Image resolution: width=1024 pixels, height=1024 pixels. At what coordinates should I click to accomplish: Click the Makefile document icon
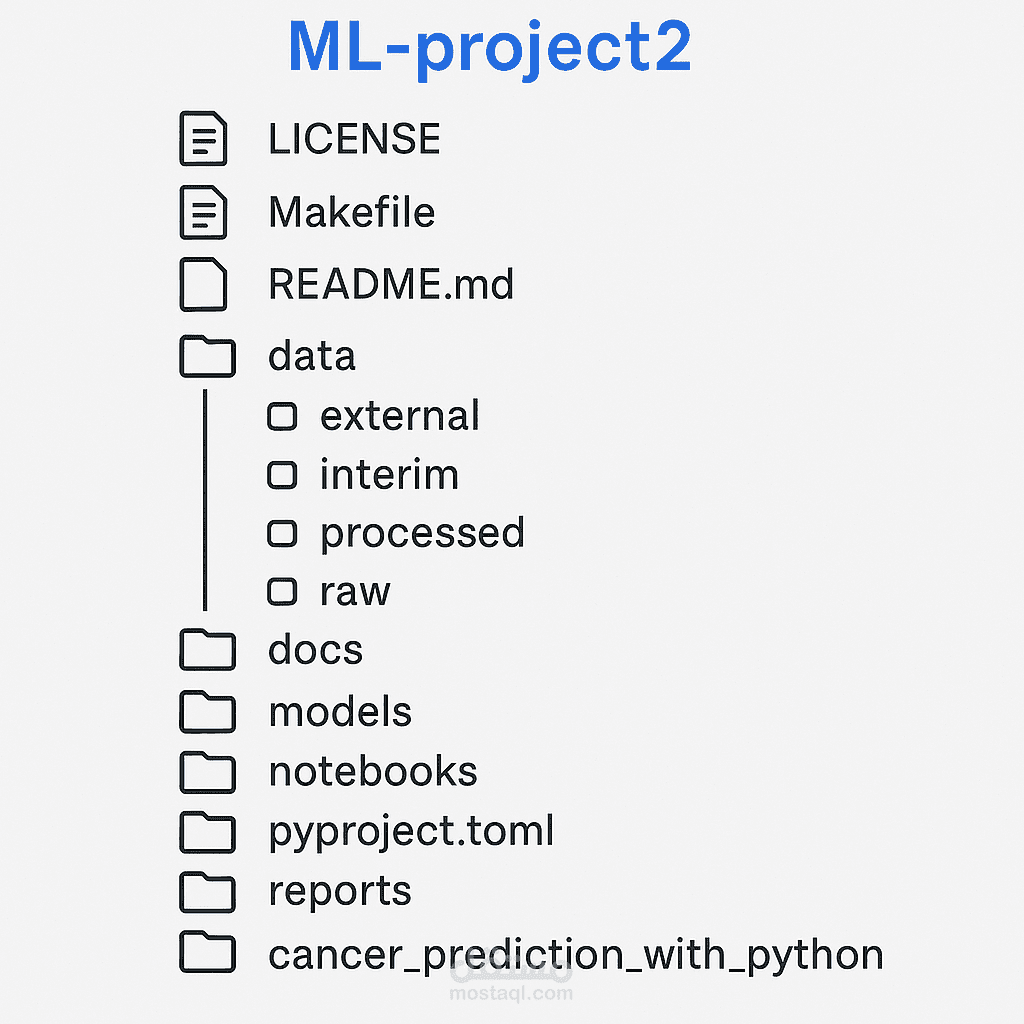click(203, 213)
